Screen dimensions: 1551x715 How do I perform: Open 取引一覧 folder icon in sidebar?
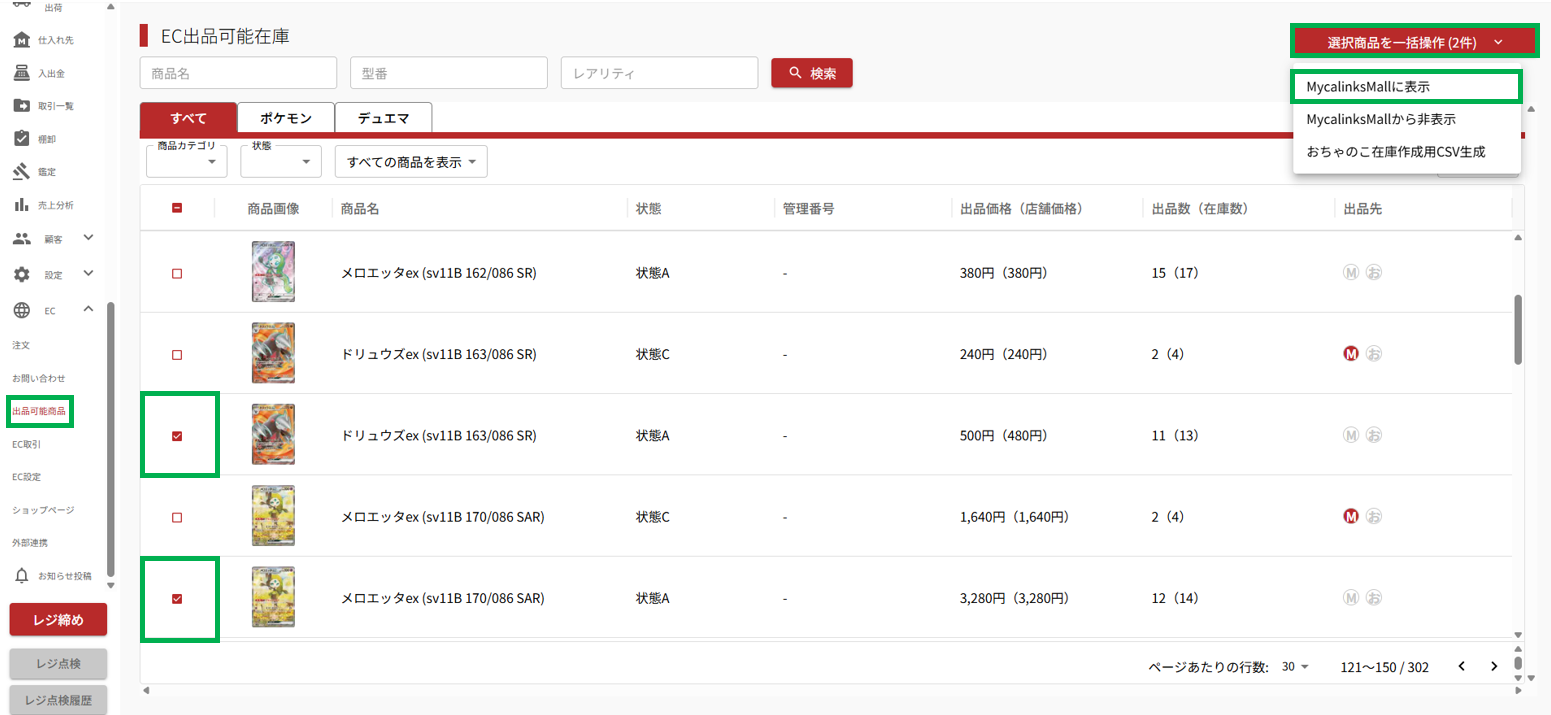pyautogui.click(x=21, y=106)
